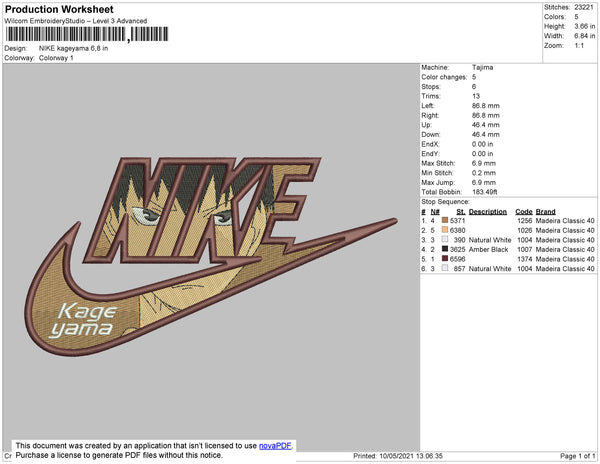This screenshot has height=464, width=600.
Task: Click the design name 'NIKE kageyama 6,8 in'
Action: [73, 48]
